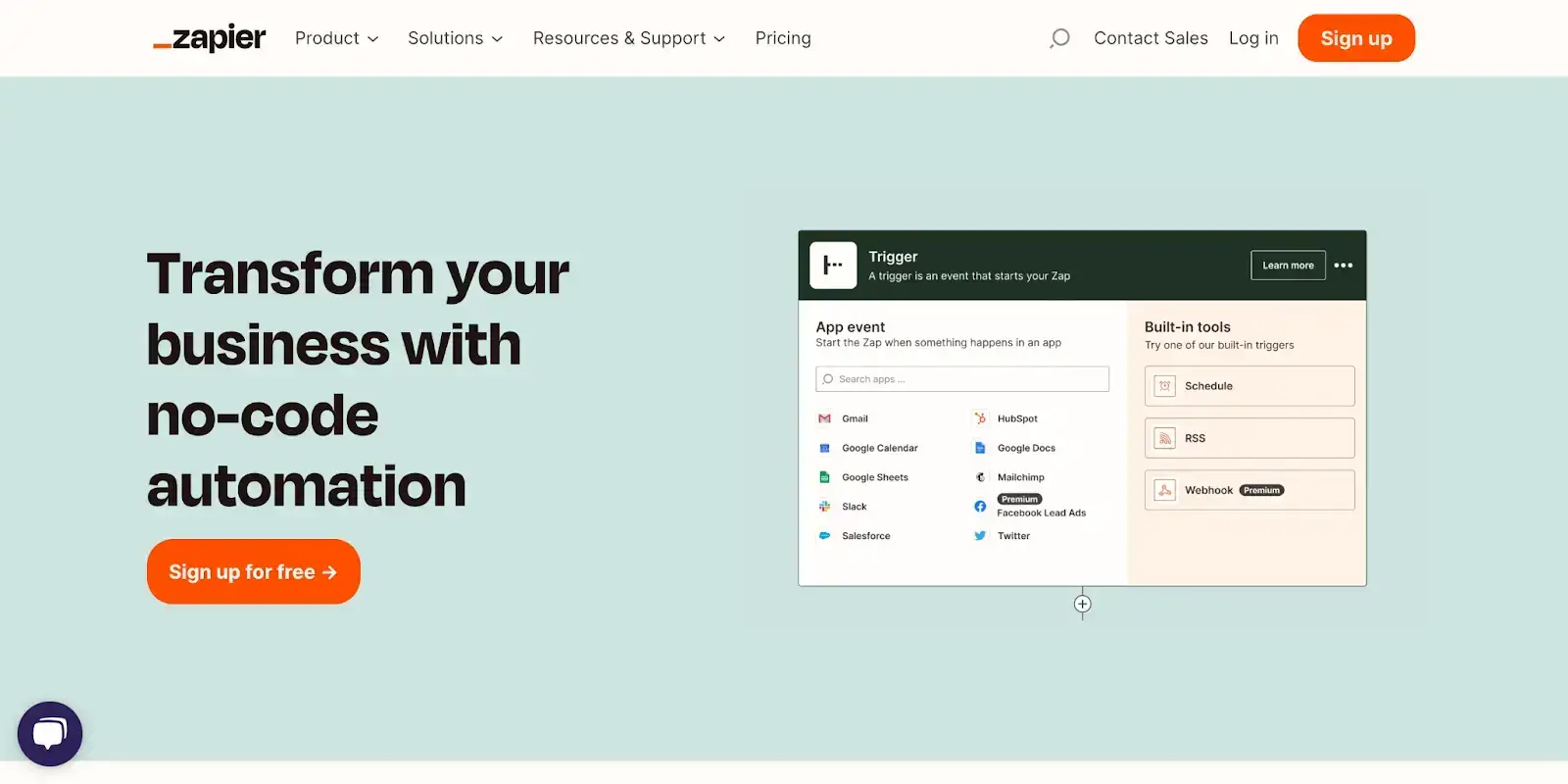Select the Mailchimp label
Image resolution: width=1568 pixels, height=784 pixels.
[1021, 477]
